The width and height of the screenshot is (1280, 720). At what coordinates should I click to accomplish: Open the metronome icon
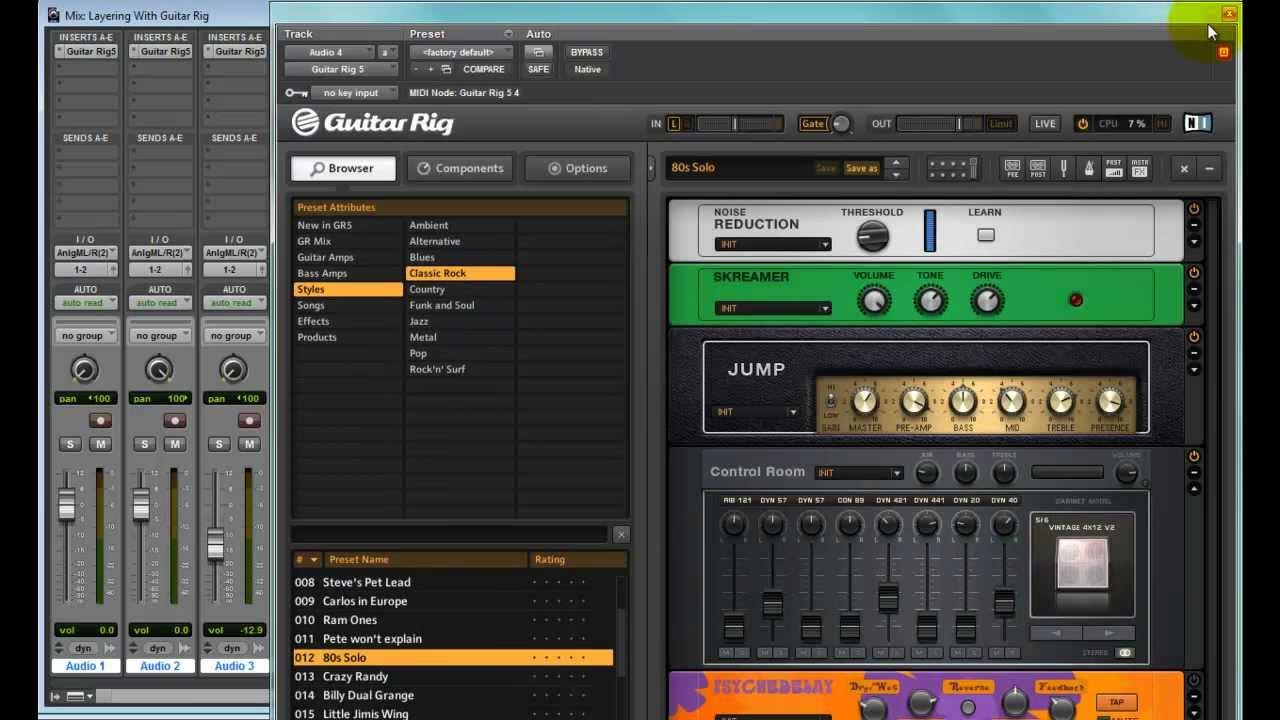[x=1089, y=168]
